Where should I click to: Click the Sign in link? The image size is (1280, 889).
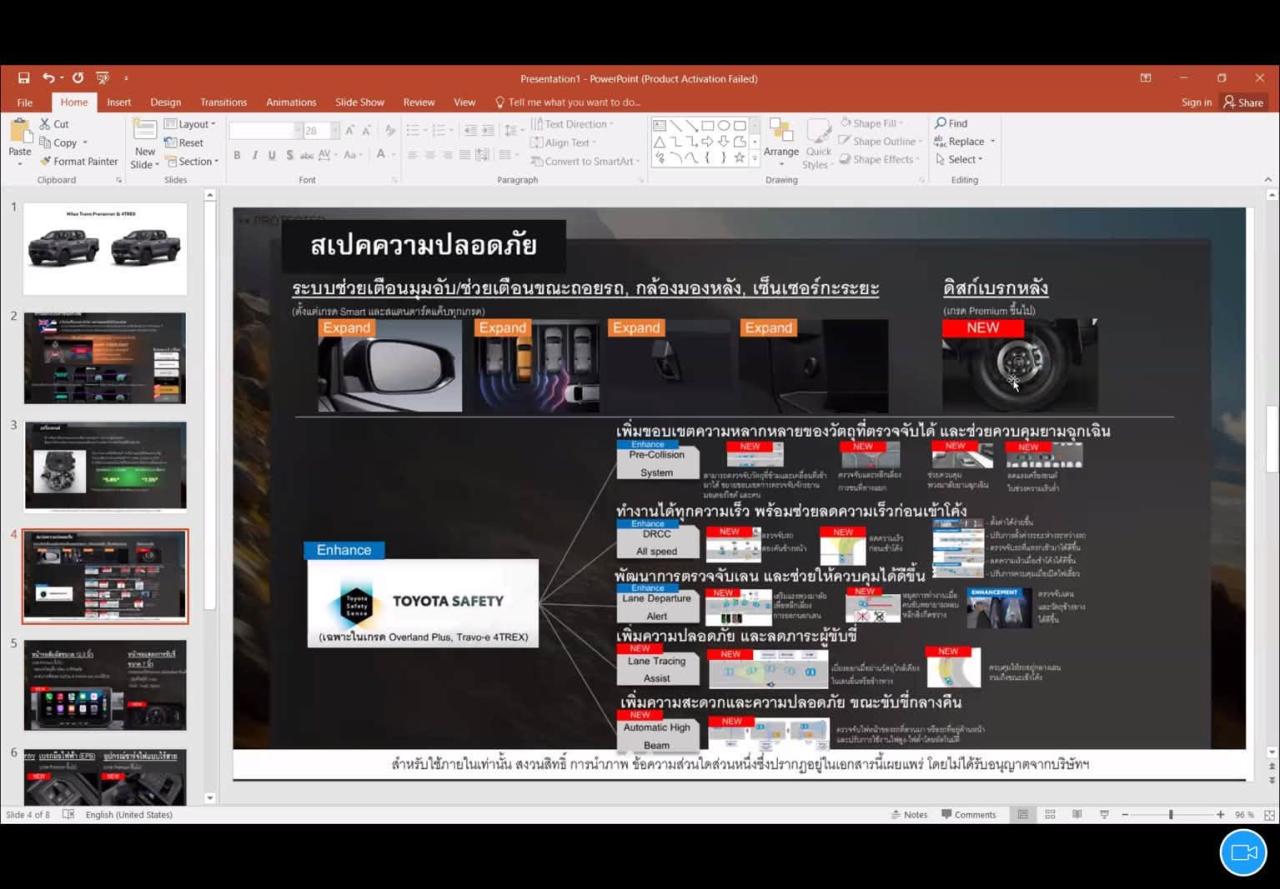1196,102
